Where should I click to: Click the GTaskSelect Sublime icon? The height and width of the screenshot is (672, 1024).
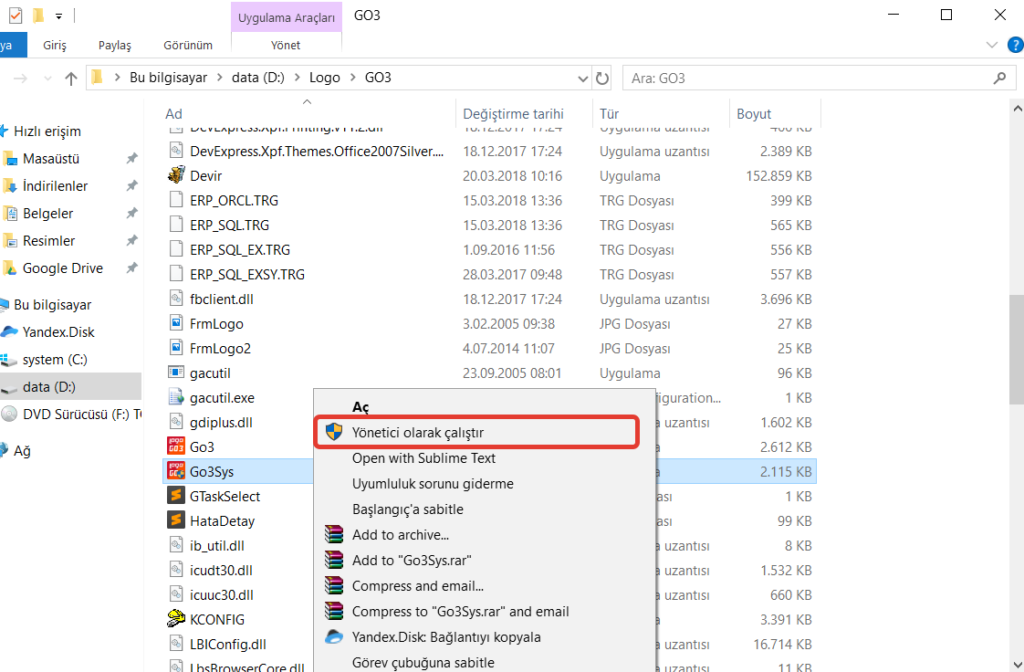175,496
